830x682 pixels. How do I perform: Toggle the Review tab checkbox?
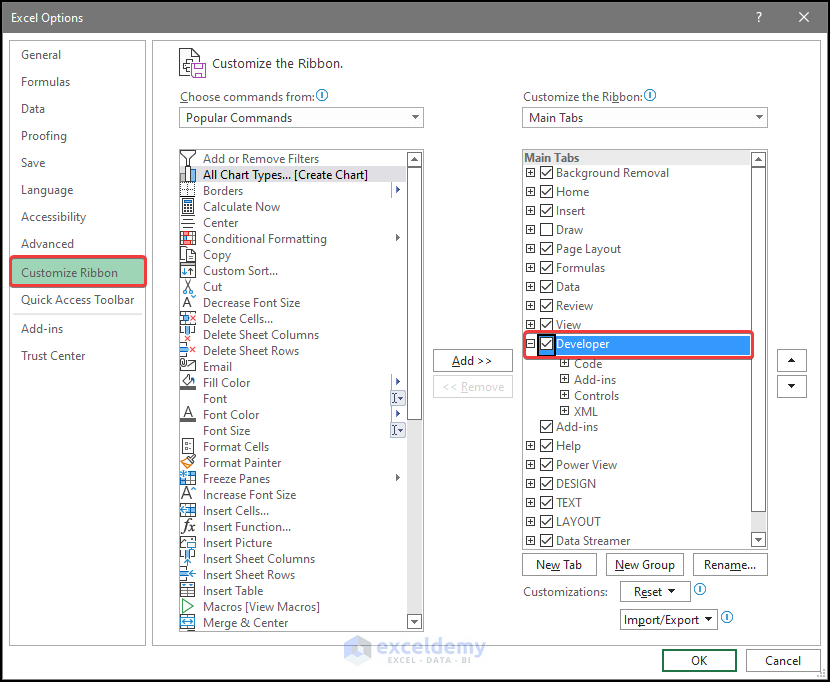tap(546, 306)
